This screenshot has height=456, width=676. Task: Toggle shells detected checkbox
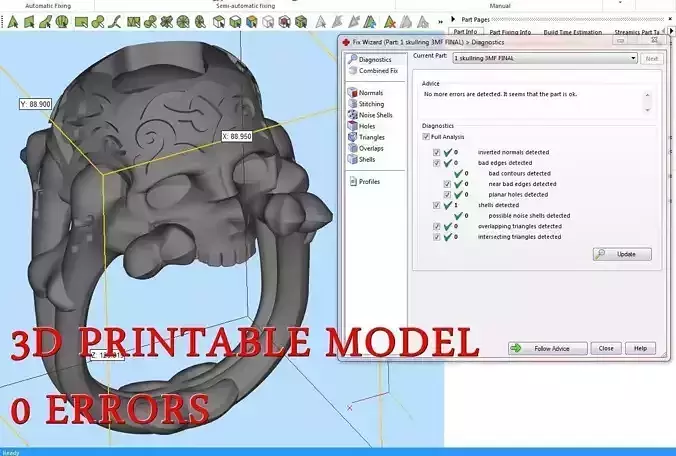pos(436,205)
